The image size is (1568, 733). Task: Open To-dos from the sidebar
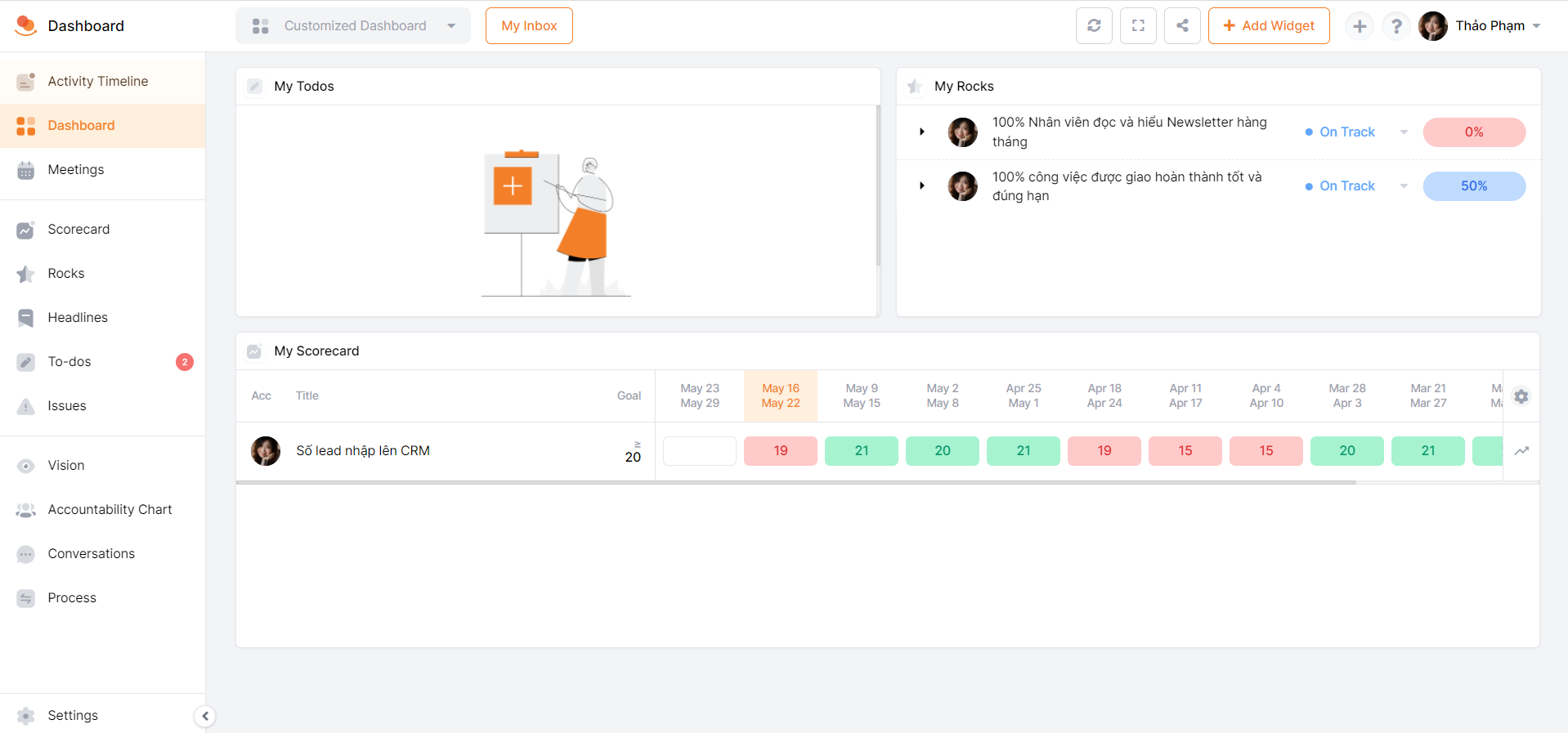(x=103, y=362)
